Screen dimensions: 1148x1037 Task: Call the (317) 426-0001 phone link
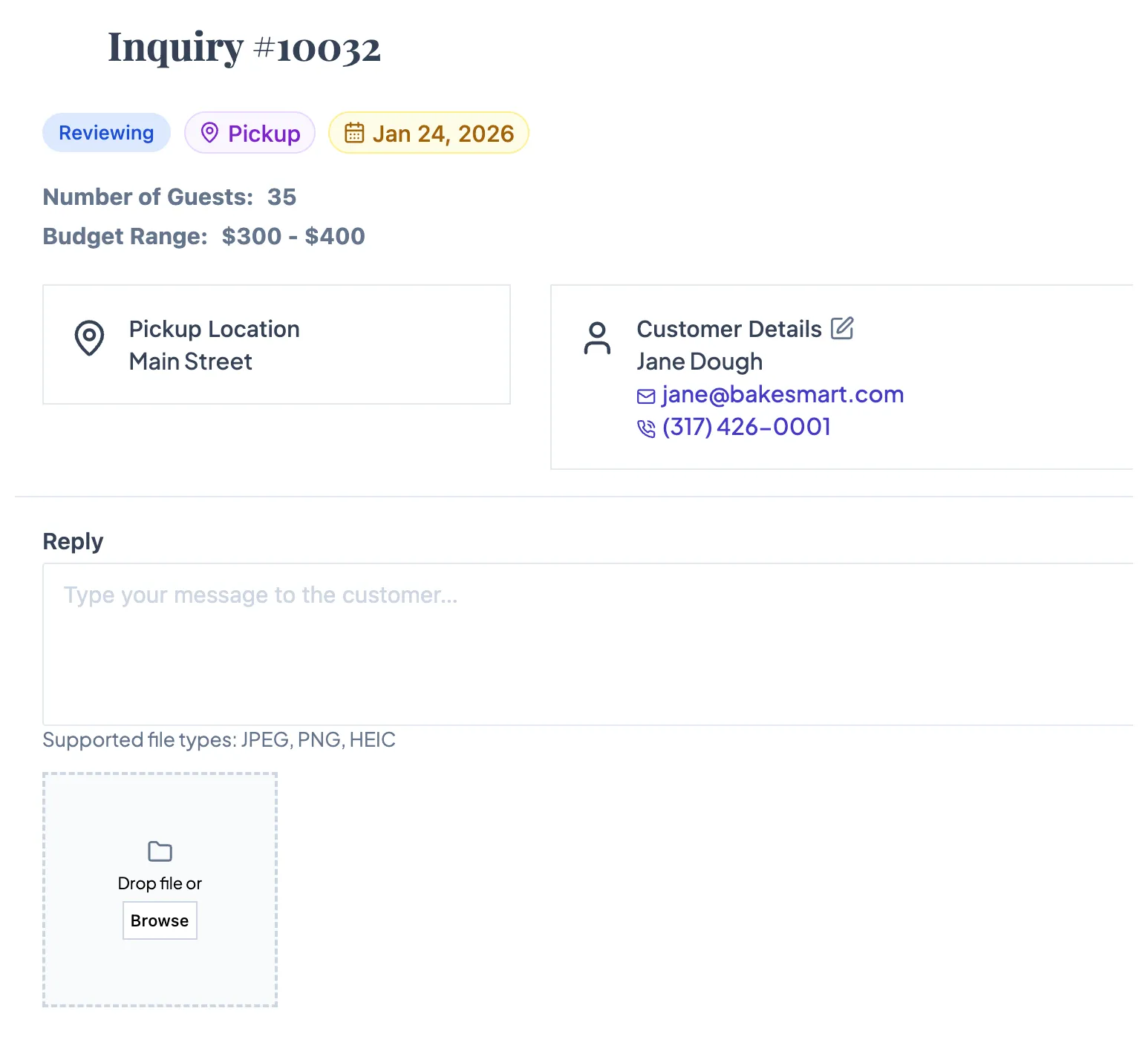[x=746, y=427]
